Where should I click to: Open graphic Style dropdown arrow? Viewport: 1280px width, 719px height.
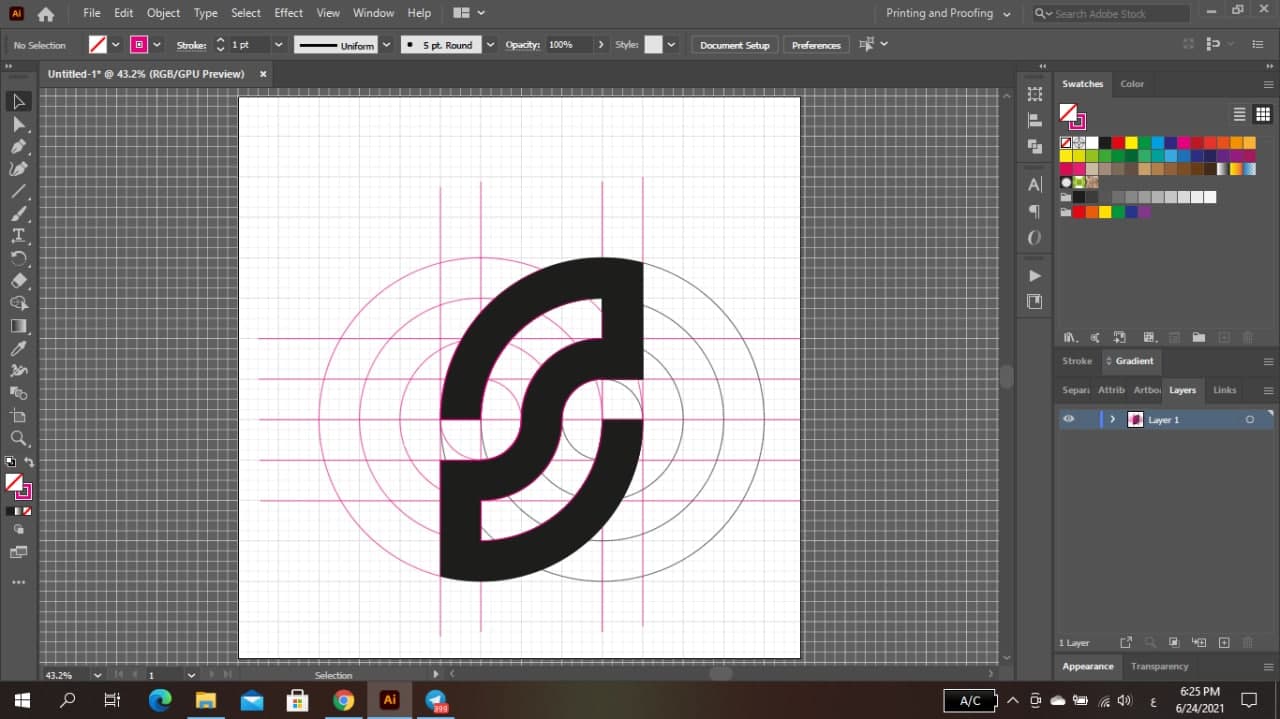(671, 45)
